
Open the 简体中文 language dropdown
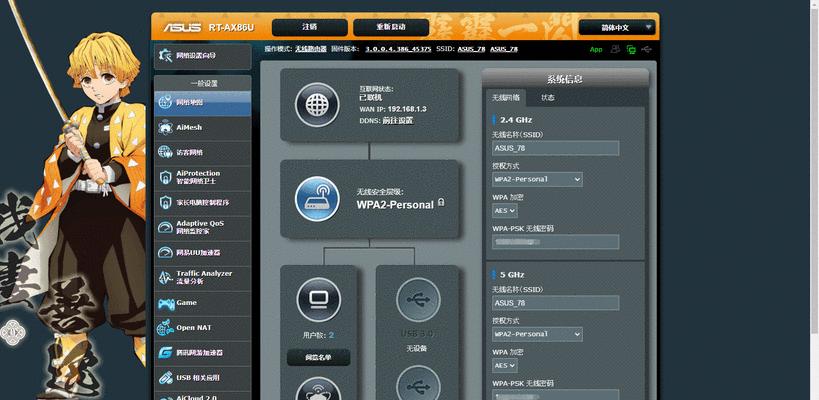click(x=617, y=28)
